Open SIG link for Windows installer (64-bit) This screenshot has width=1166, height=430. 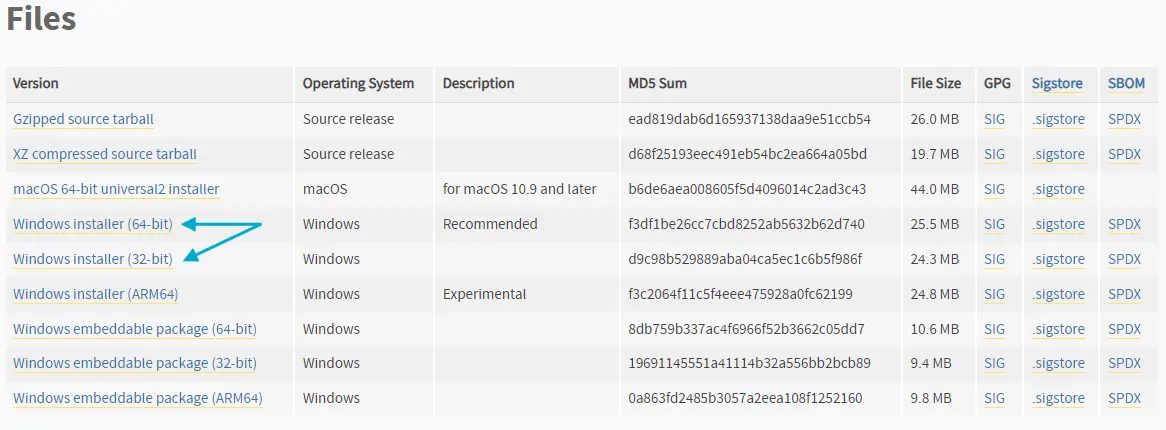(994, 224)
